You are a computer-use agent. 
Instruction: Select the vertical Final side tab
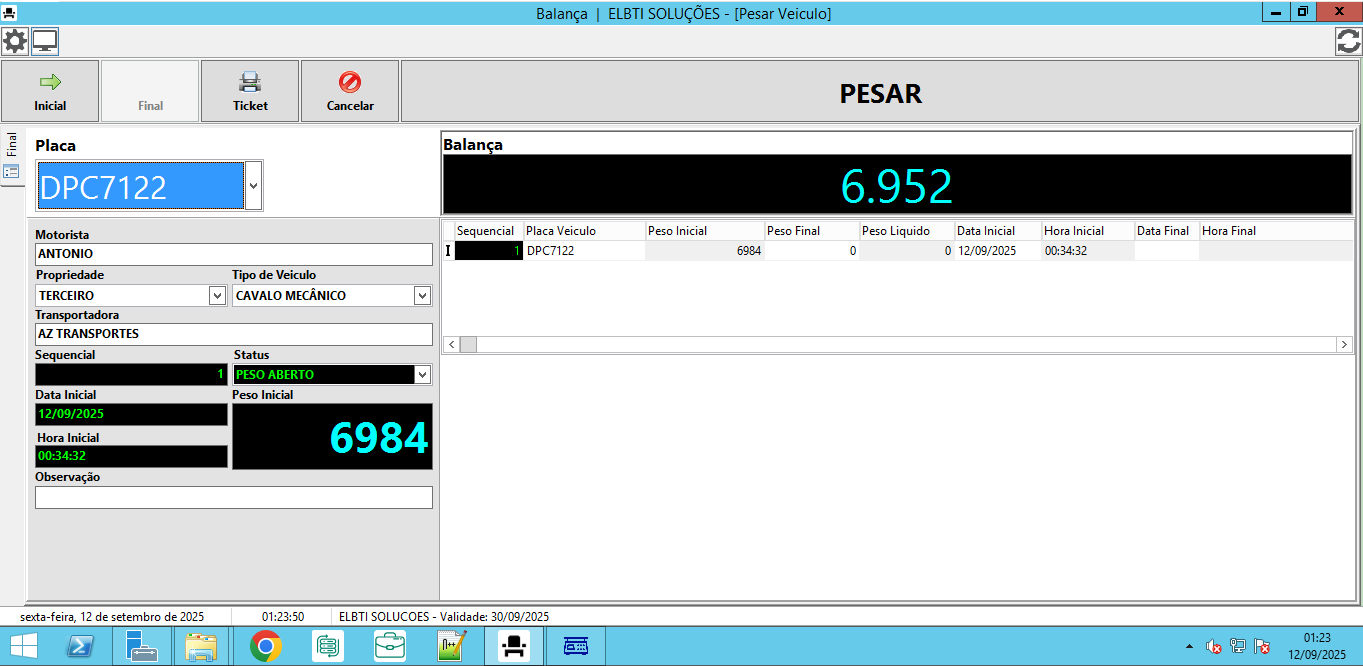click(x=12, y=145)
